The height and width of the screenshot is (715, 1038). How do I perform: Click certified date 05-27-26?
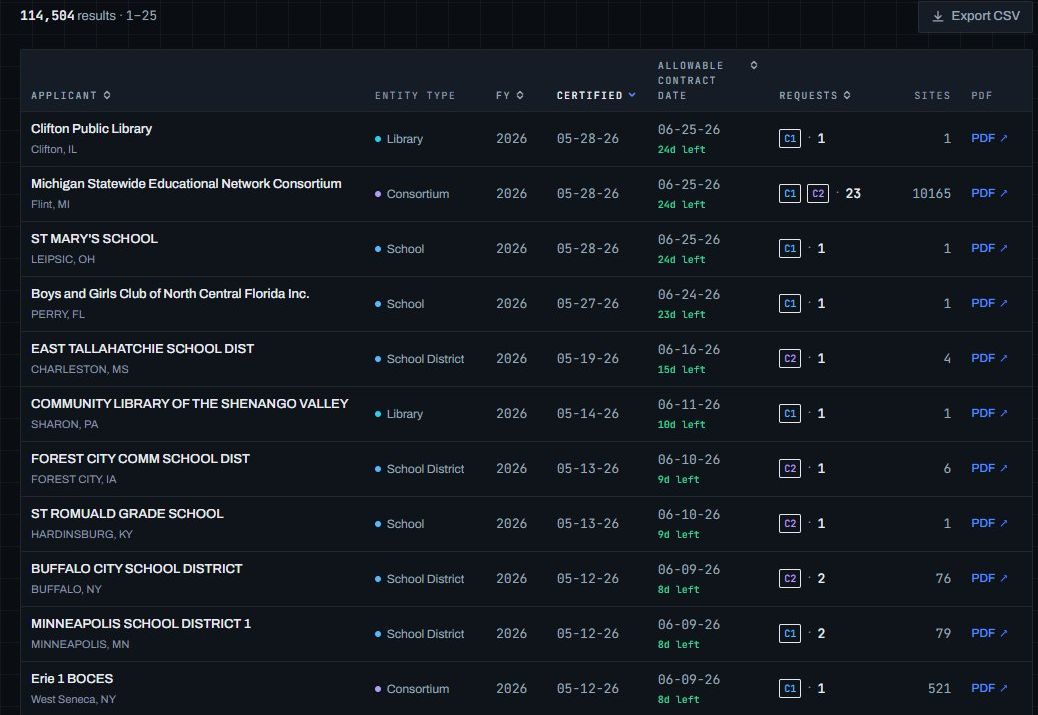point(588,303)
